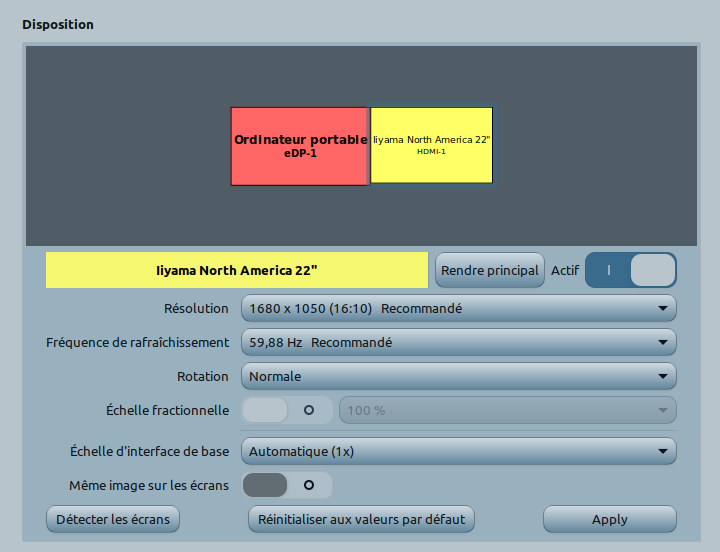Toggle the Échelle fractionnelle switch

pos(287,411)
